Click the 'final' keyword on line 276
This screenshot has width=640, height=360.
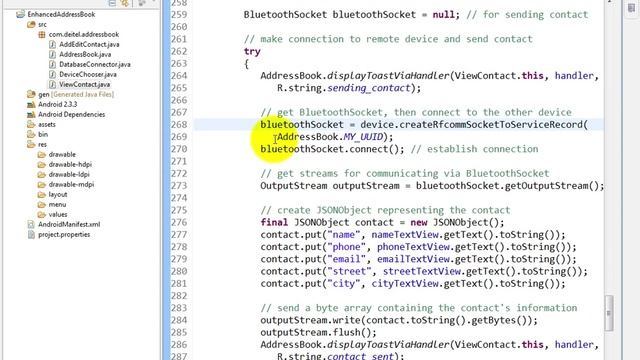274,222
